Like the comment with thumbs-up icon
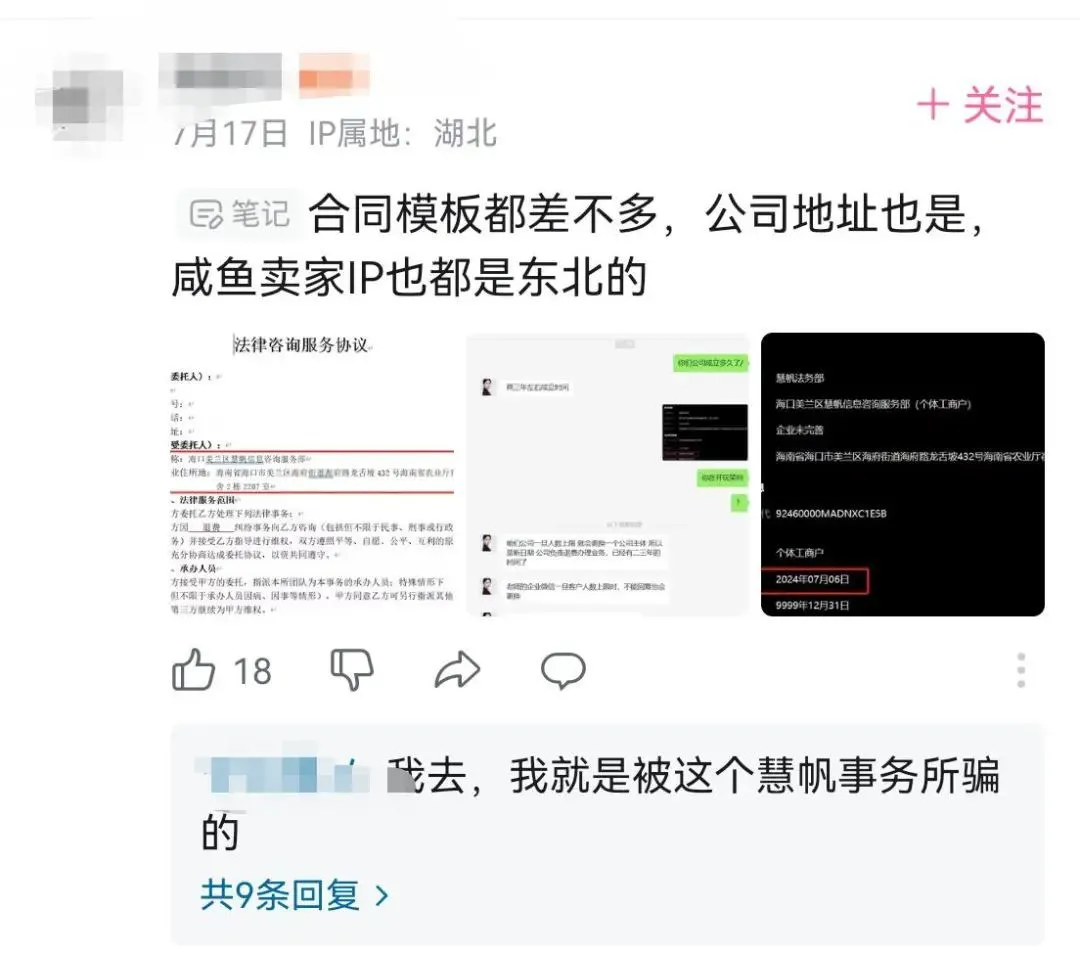This screenshot has width=1080, height=954. pos(194,670)
